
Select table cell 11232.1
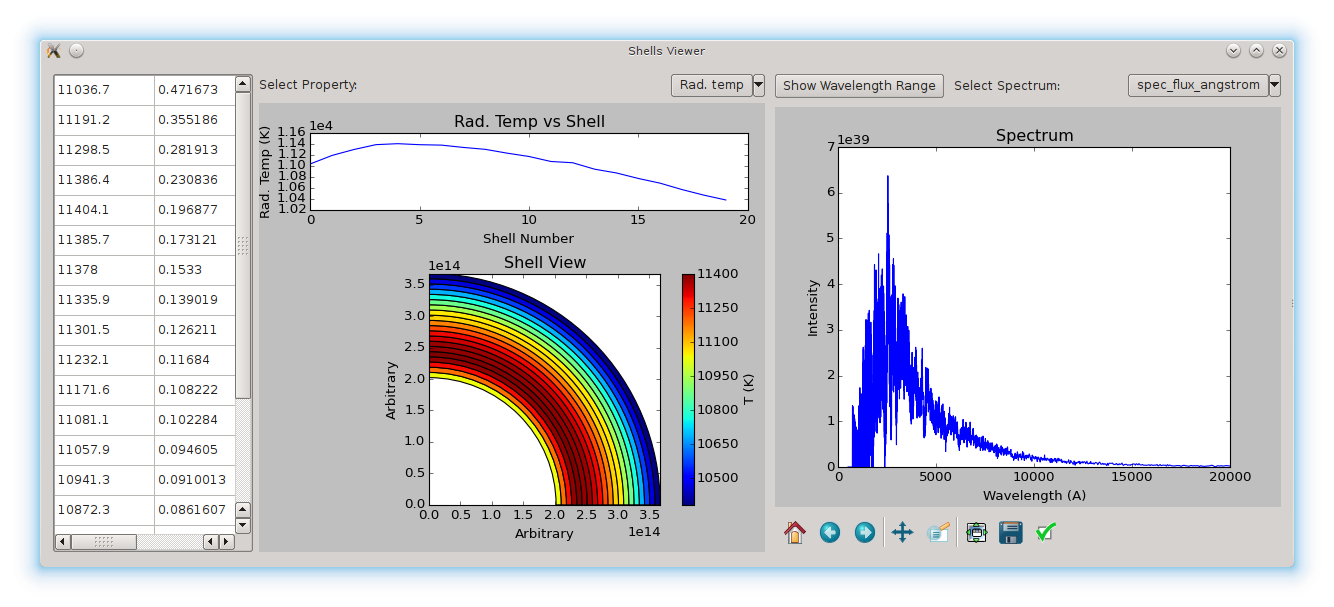tap(105, 360)
